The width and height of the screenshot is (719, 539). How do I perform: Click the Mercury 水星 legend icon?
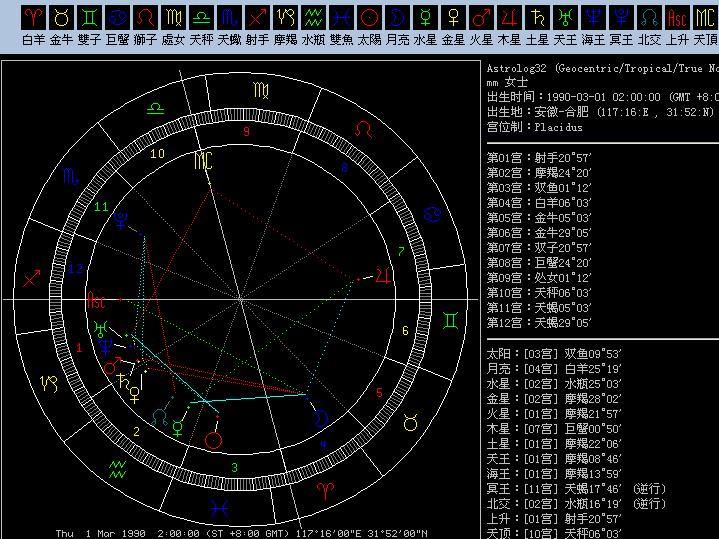425,17
